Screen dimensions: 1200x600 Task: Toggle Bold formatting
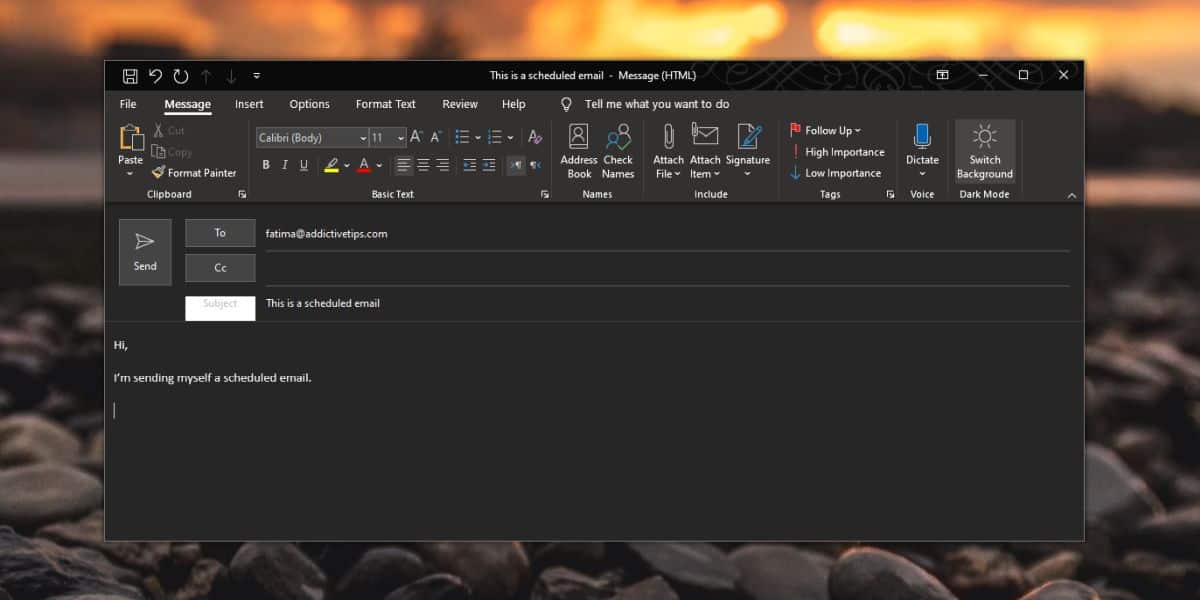(266, 165)
